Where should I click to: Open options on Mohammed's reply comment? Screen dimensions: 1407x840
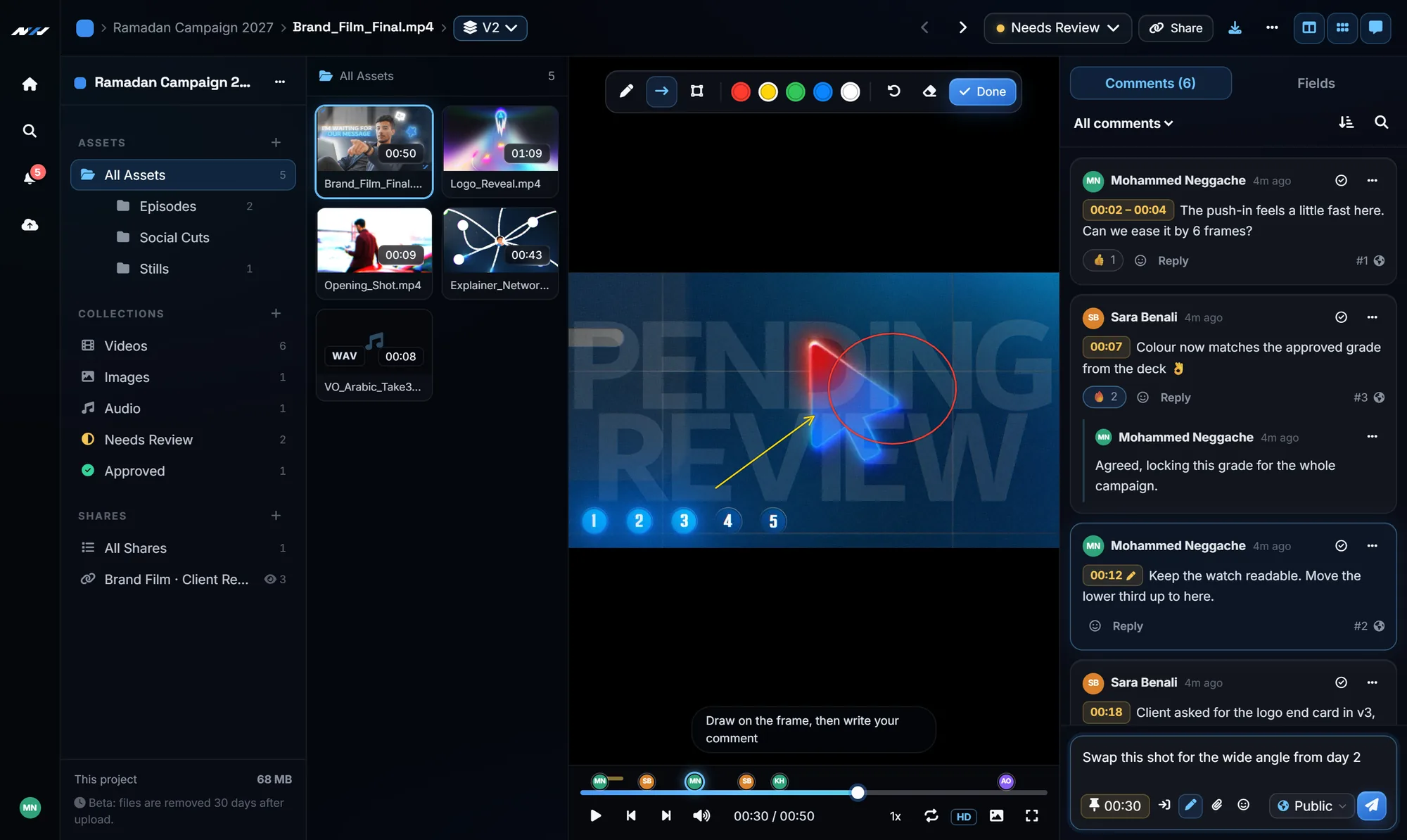tap(1372, 437)
